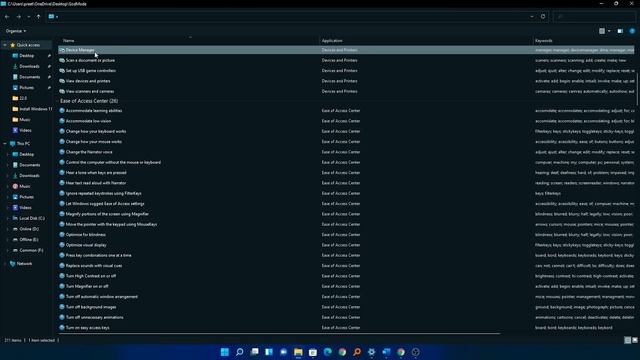Open Device Manager entry icon

[62, 50]
